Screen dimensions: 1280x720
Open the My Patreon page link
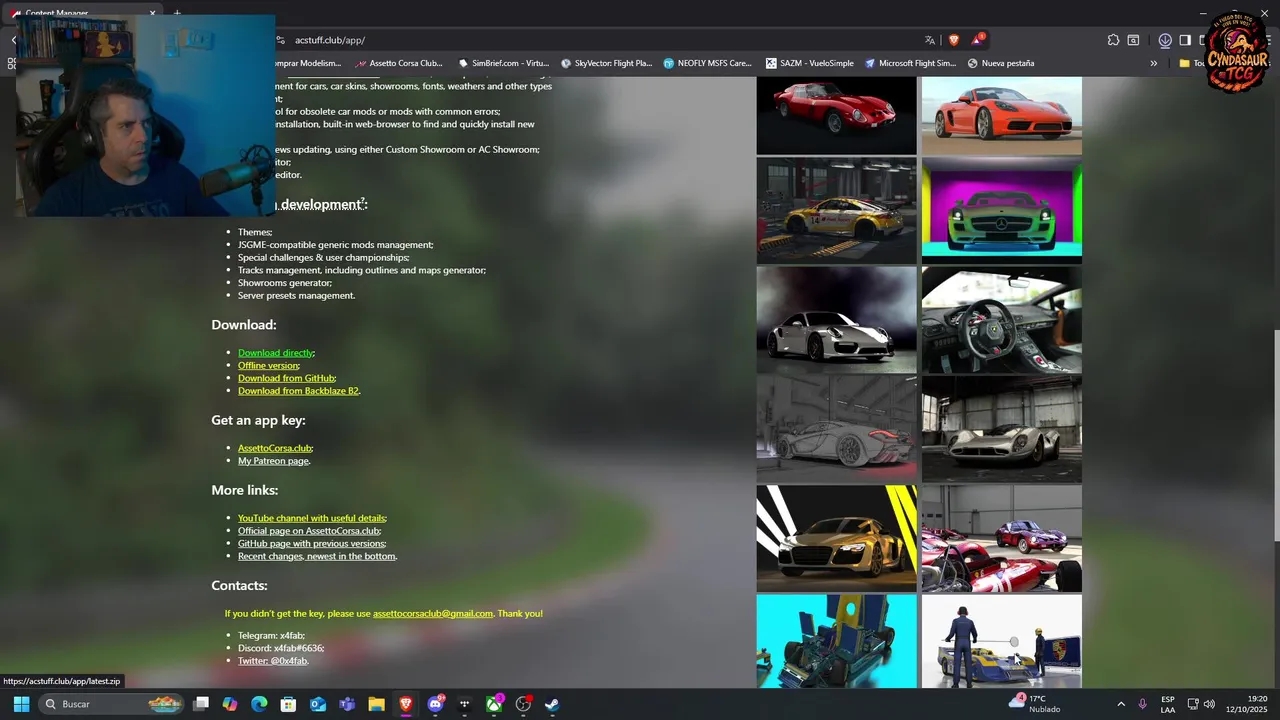[x=273, y=461]
